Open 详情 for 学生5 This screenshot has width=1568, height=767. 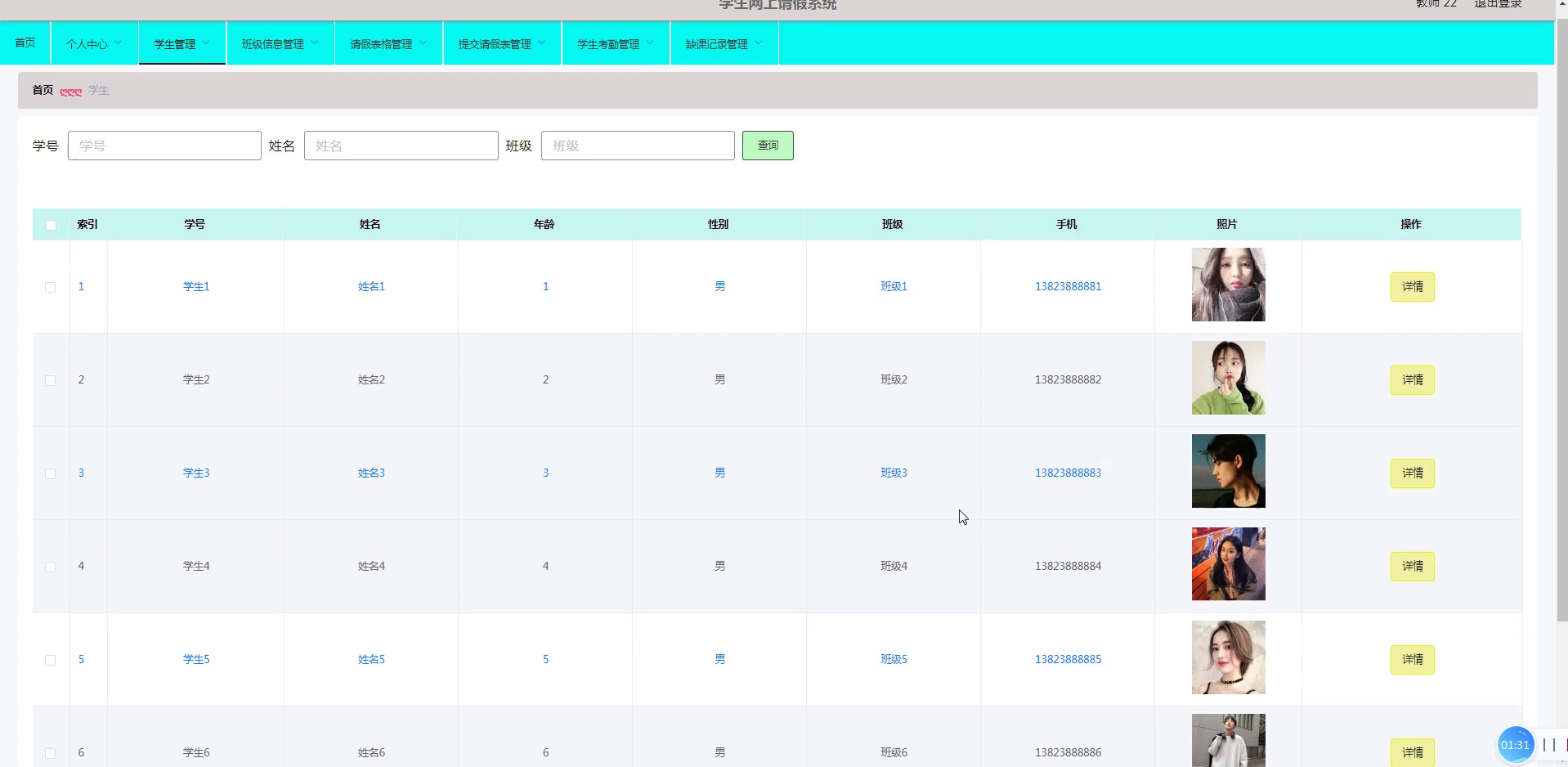tap(1412, 660)
